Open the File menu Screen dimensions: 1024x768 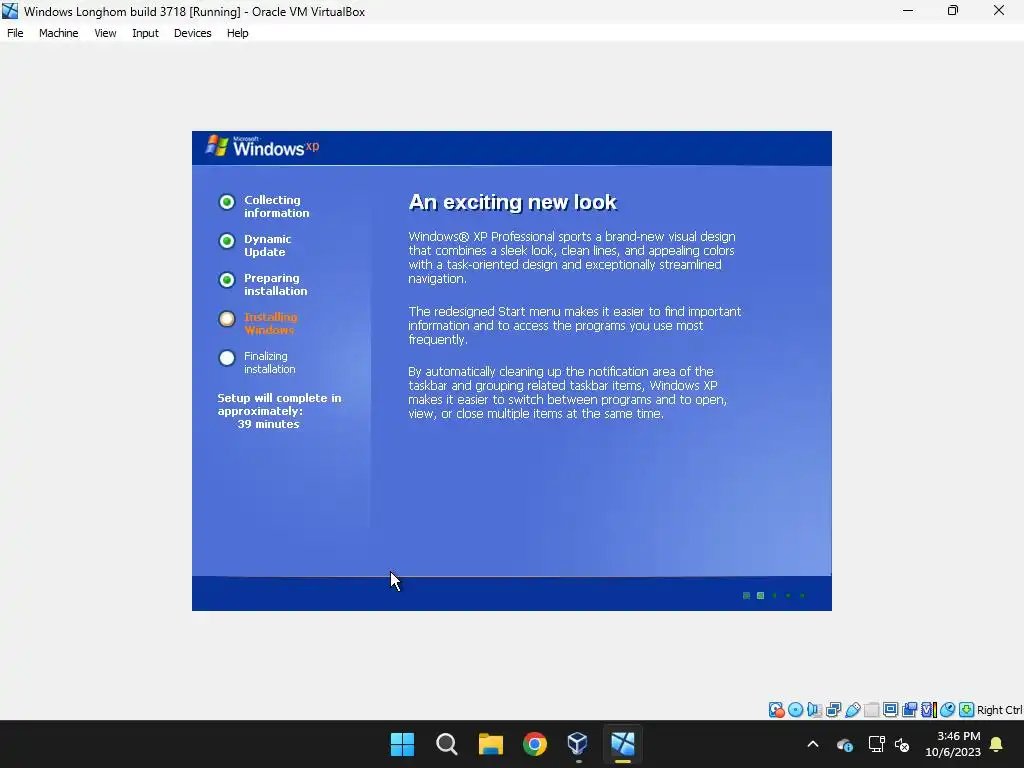click(x=15, y=33)
